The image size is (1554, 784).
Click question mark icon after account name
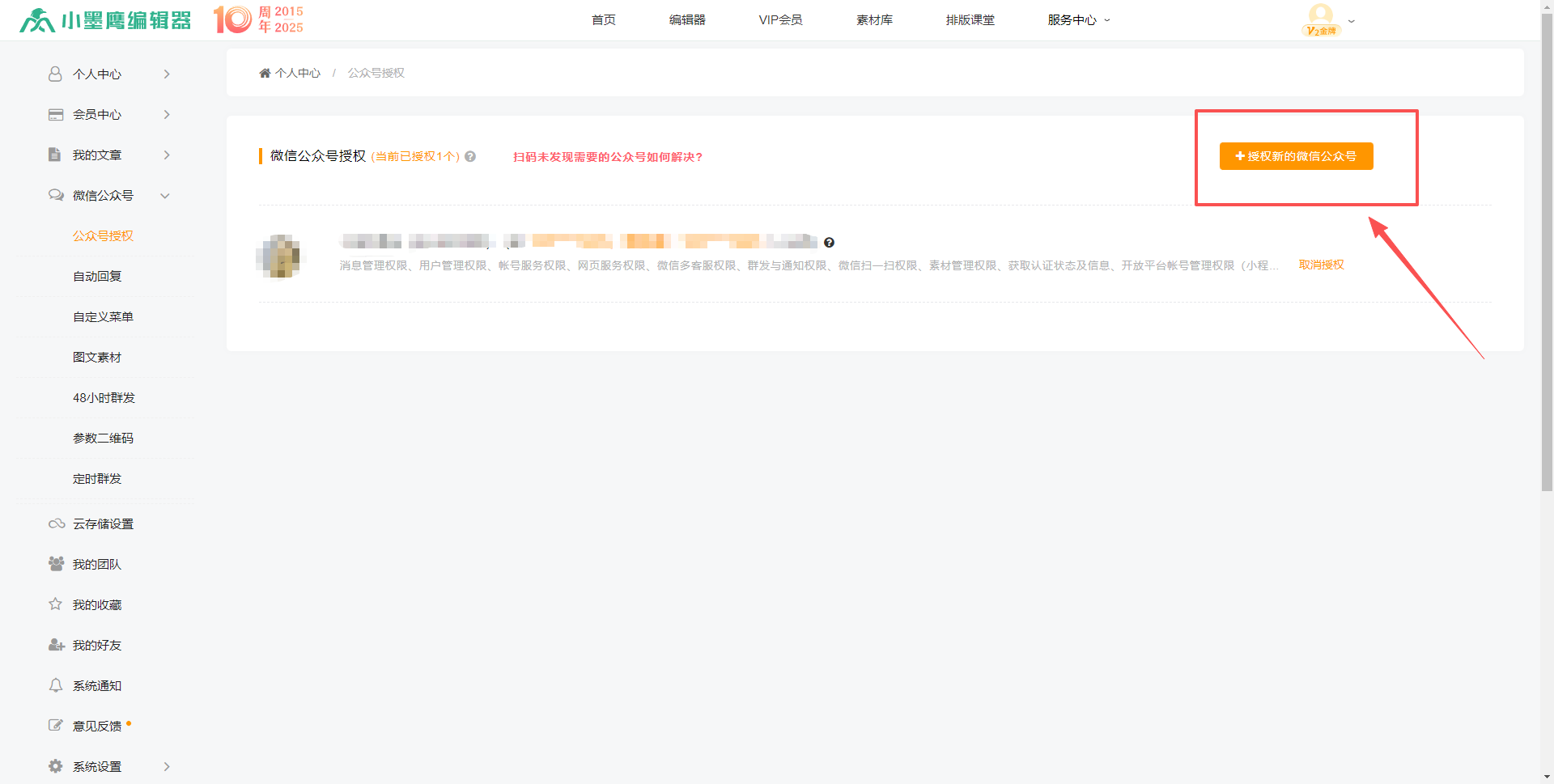829,243
